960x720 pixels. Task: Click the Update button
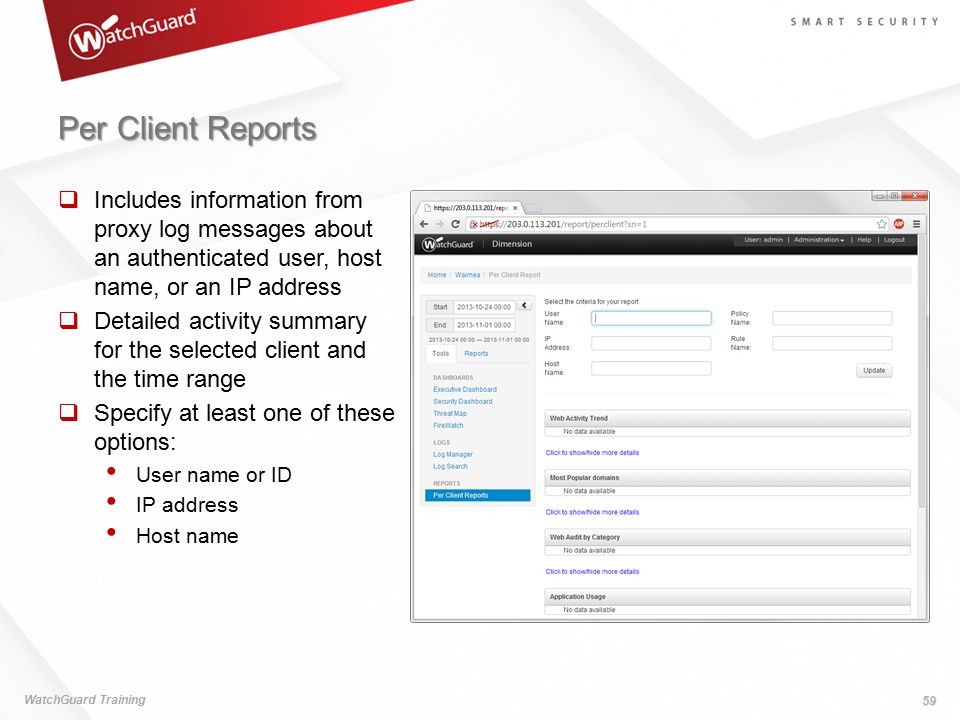click(x=874, y=370)
